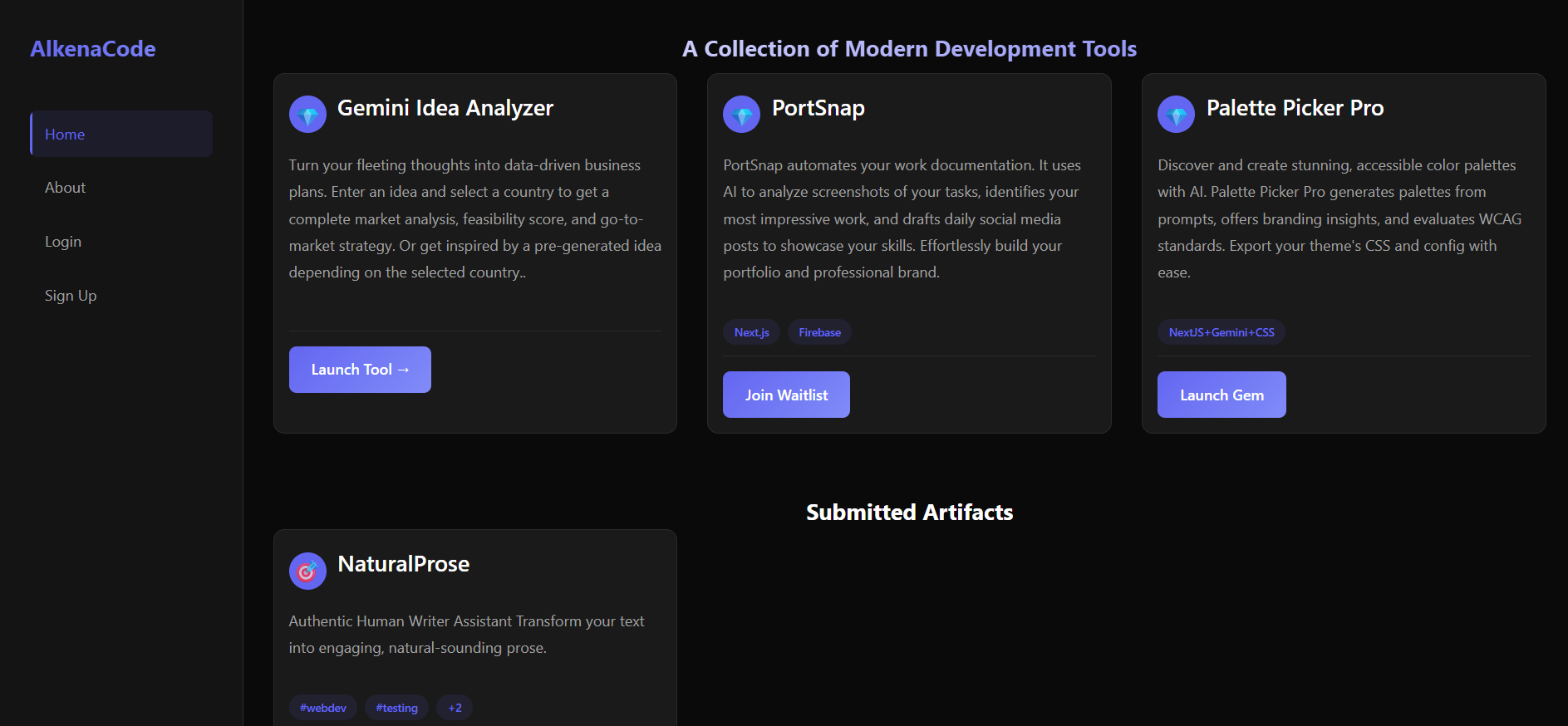The image size is (1568, 726).
Task: Select Home in the sidebar
Action: click(65, 133)
